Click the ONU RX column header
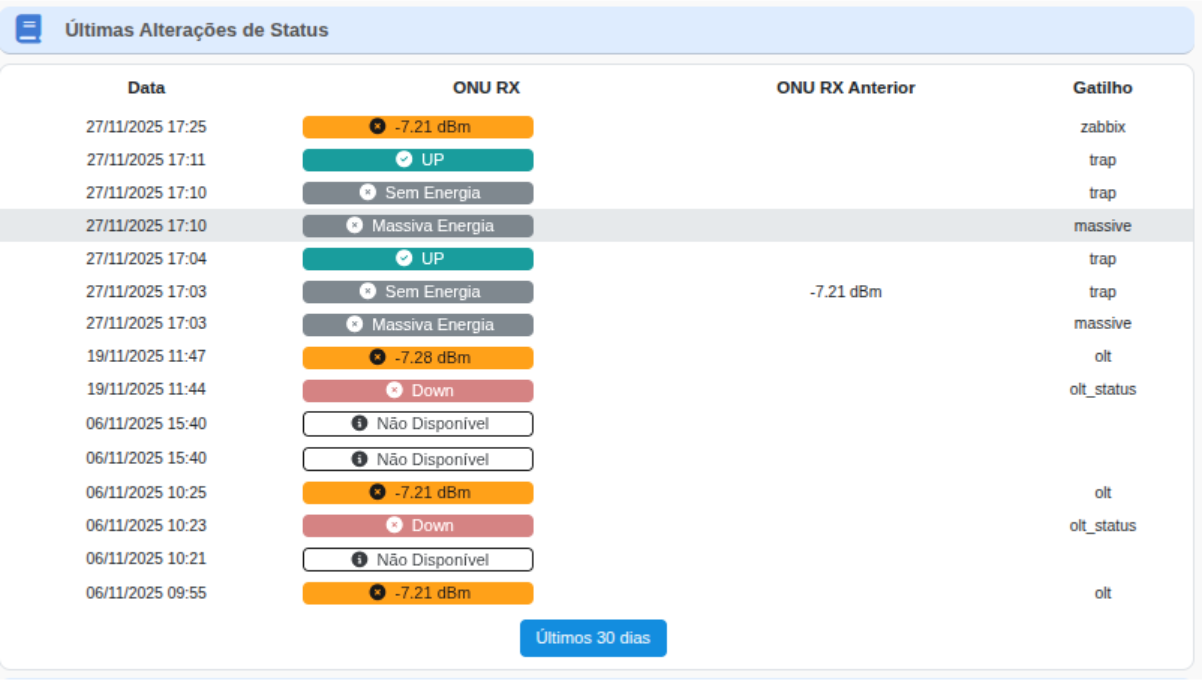 (x=486, y=88)
